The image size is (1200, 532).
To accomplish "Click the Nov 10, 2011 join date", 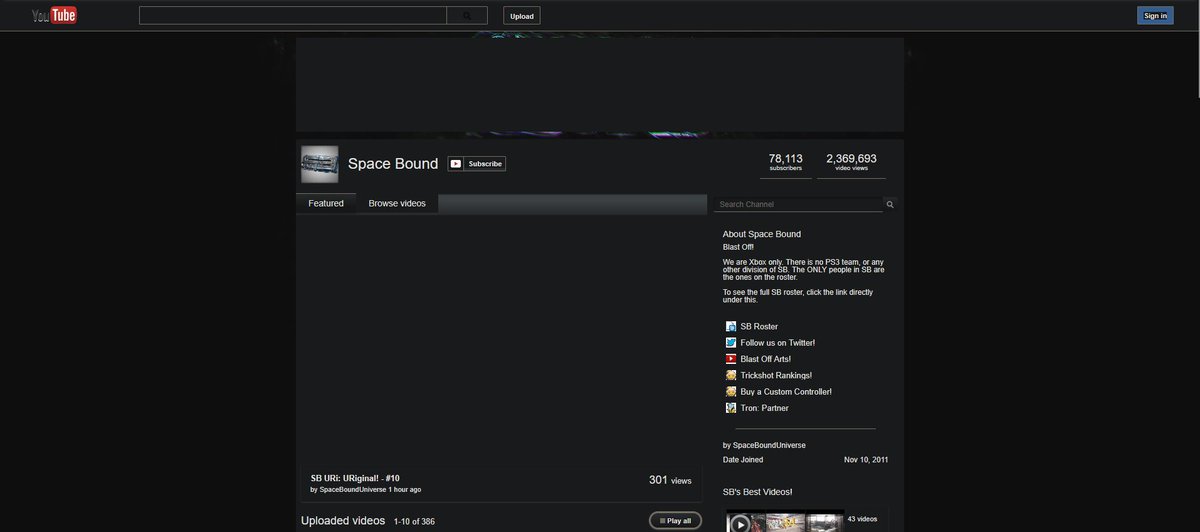I will (x=866, y=460).
